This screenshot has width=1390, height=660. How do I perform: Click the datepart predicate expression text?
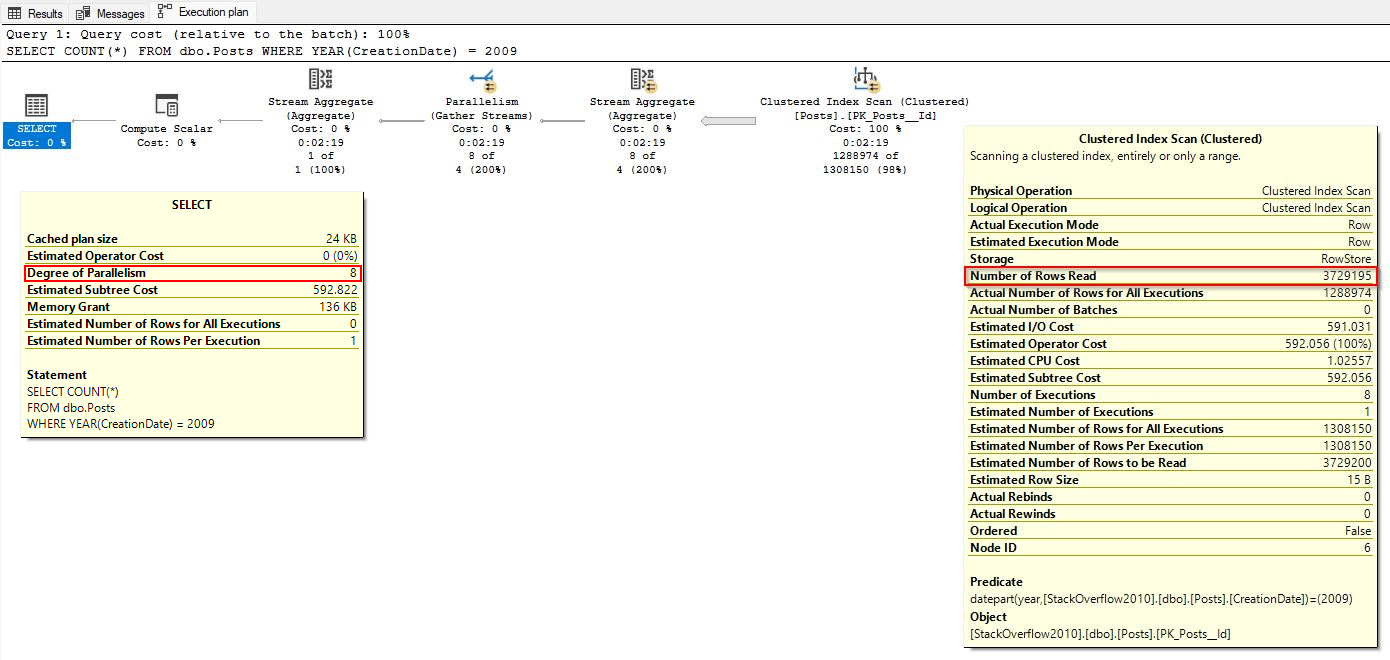pos(1161,599)
